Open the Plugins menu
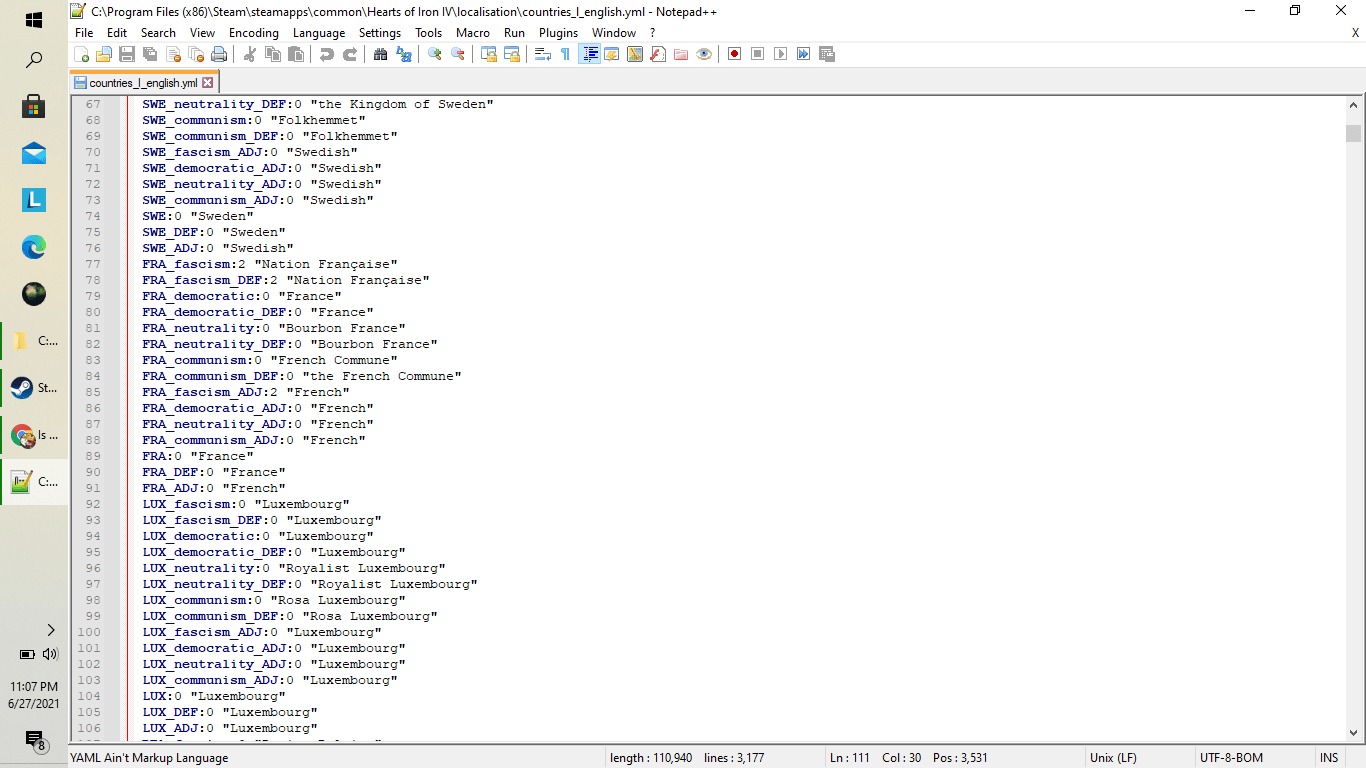This screenshot has height=768, width=1366. pyautogui.click(x=559, y=33)
